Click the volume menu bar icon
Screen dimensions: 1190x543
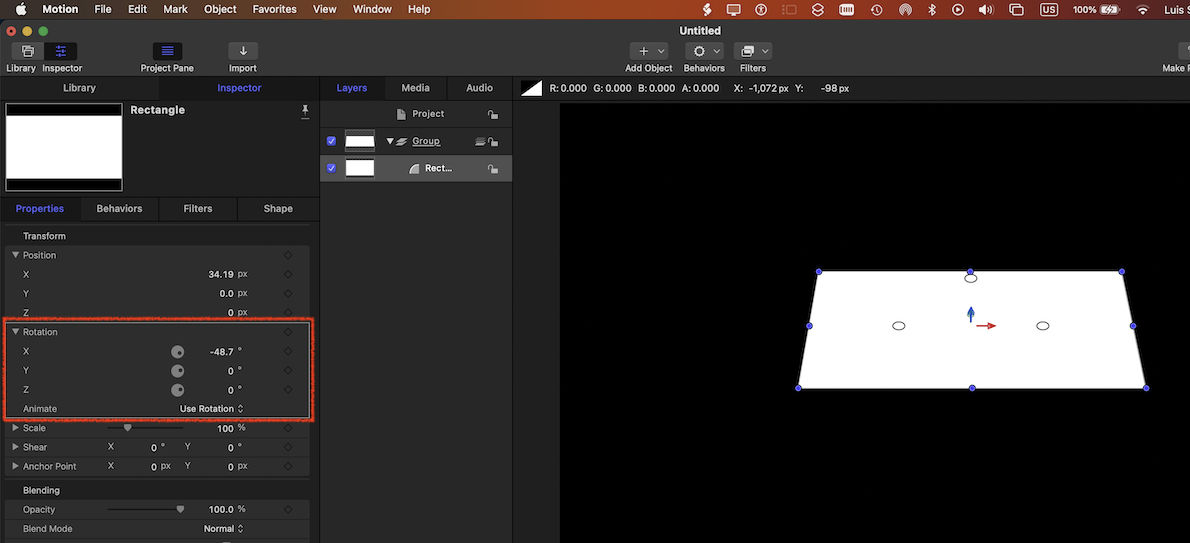coord(986,10)
